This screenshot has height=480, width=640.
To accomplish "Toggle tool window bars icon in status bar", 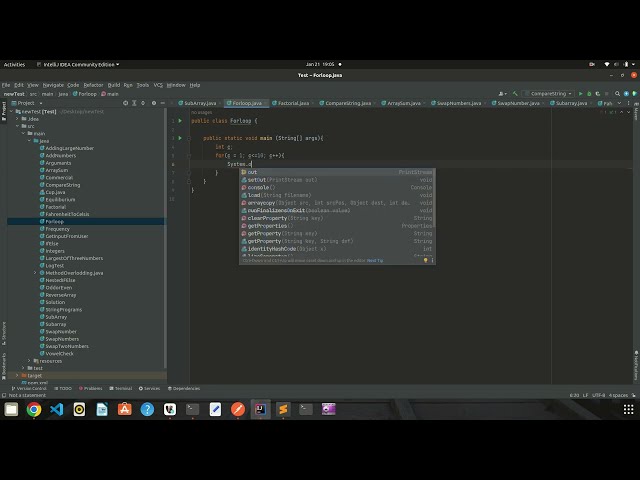I will (x=4, y=395).
